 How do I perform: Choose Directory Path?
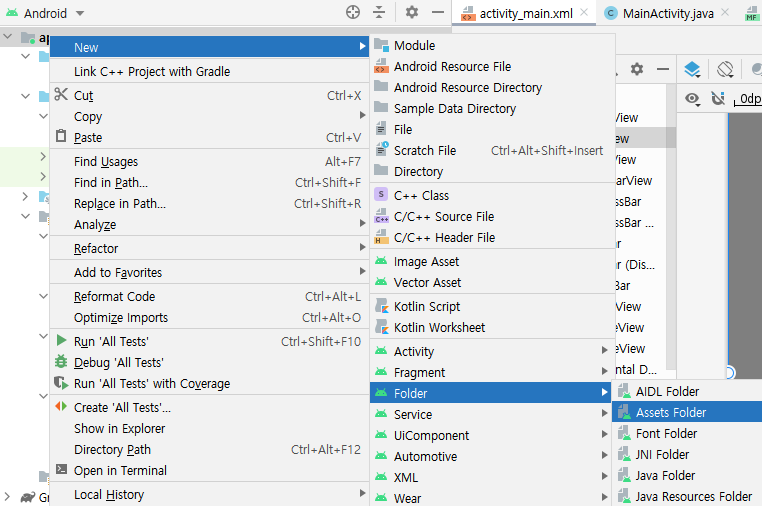click(x=209, y=449)
